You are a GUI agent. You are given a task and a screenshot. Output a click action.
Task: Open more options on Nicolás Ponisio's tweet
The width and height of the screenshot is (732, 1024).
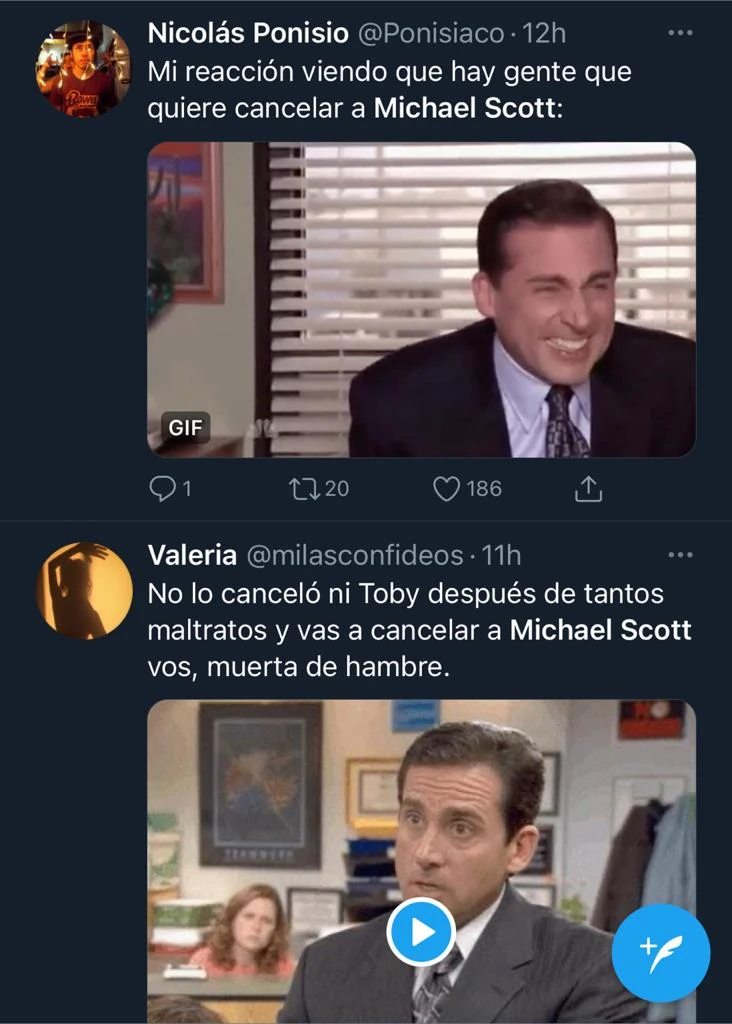(680, 33)
